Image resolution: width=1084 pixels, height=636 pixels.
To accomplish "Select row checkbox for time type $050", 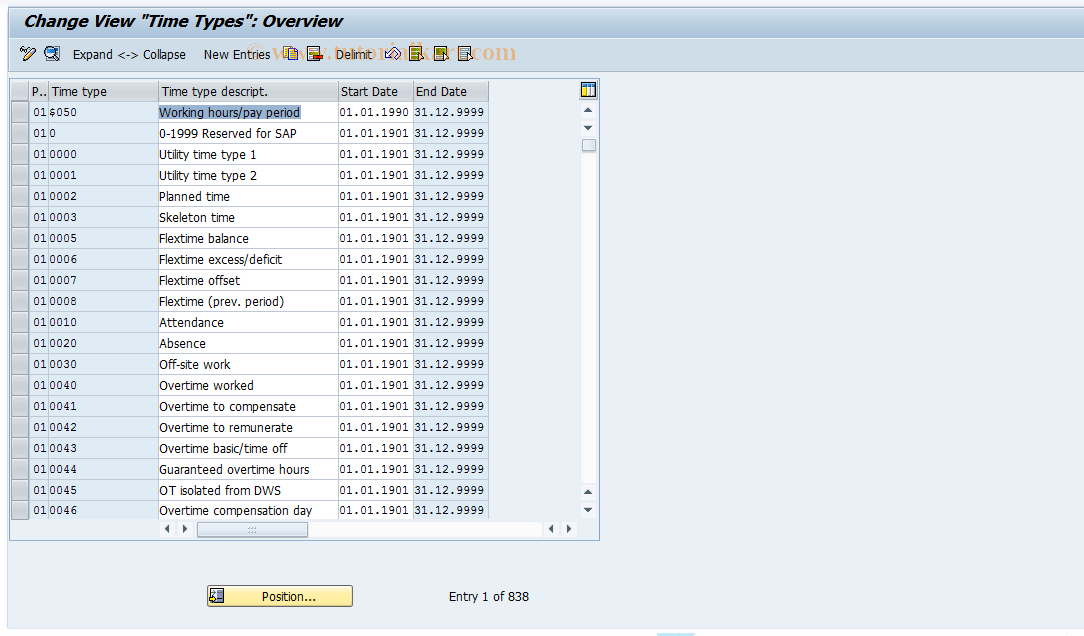I will (x=20, y=112).
